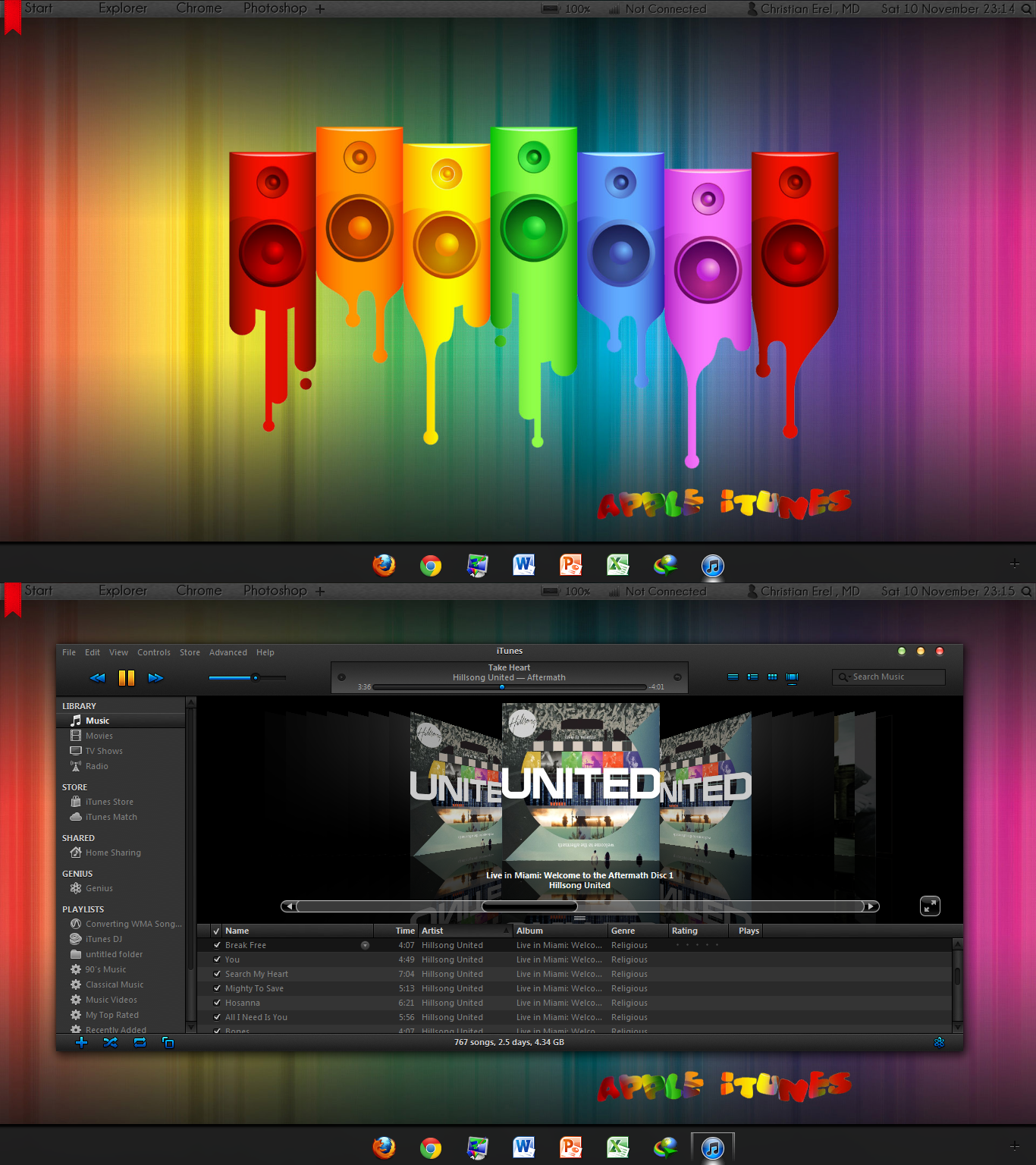Sort songs by the Name column
Screen dimensions: 1036x1165
[x=298, y=931]
